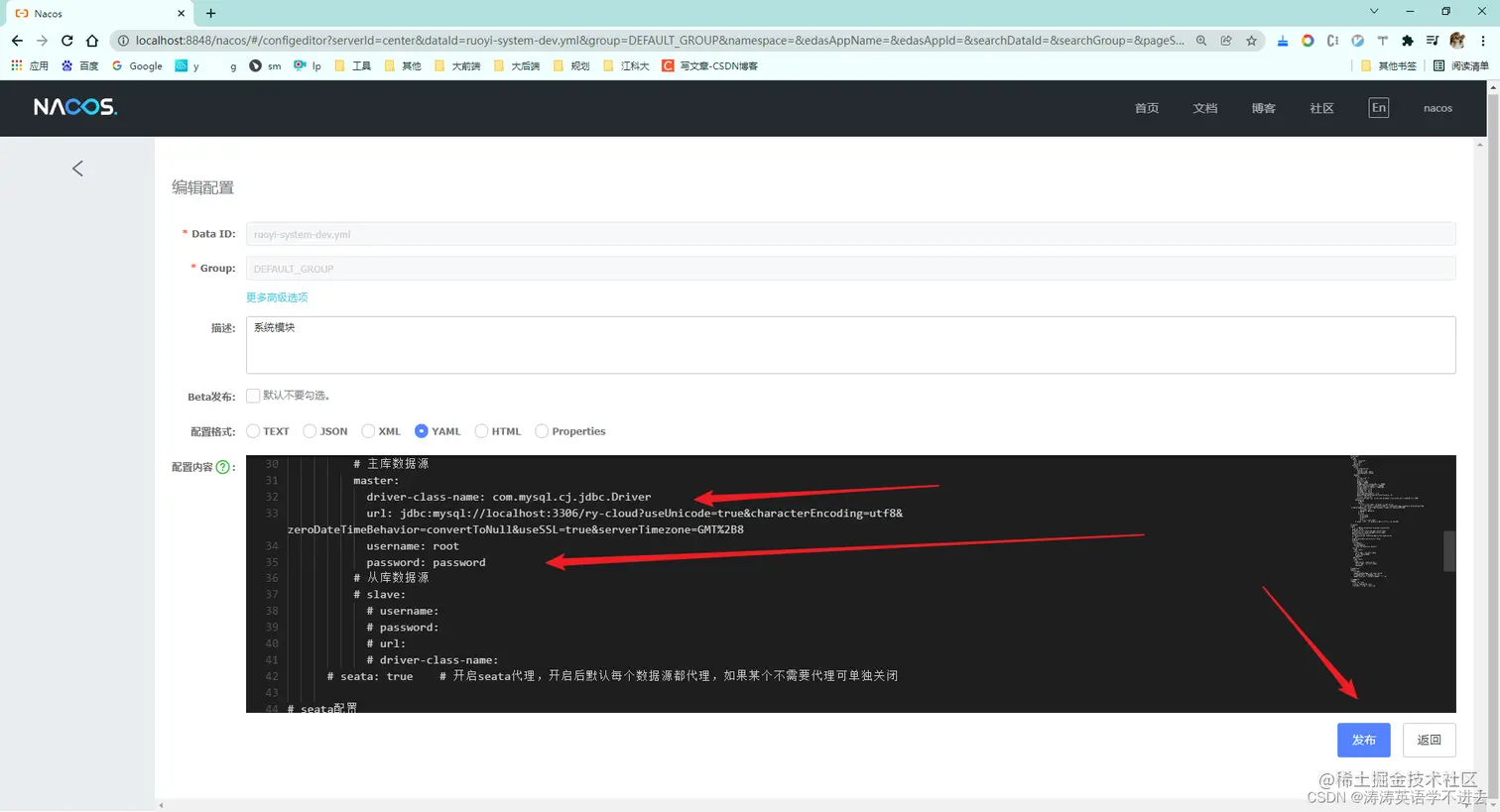Reload the page with refresh icon

[x=66, y=41]
